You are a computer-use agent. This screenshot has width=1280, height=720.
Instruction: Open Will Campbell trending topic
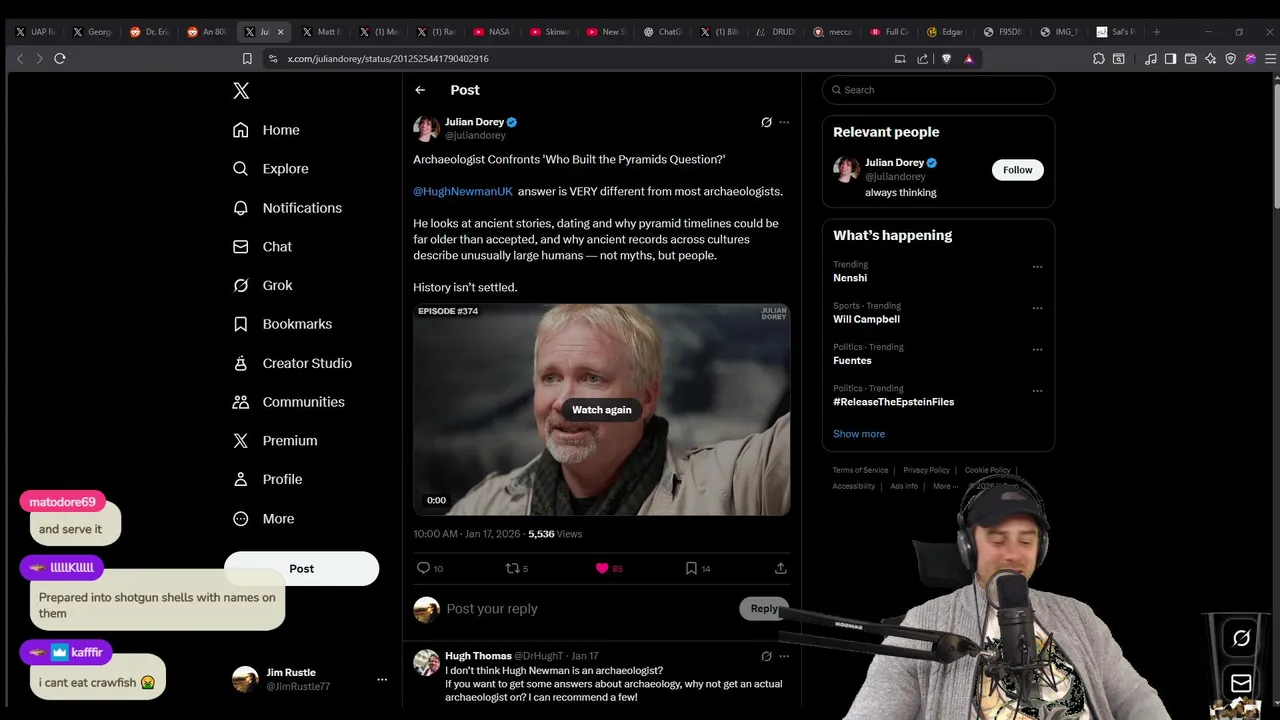click(866, 319)
